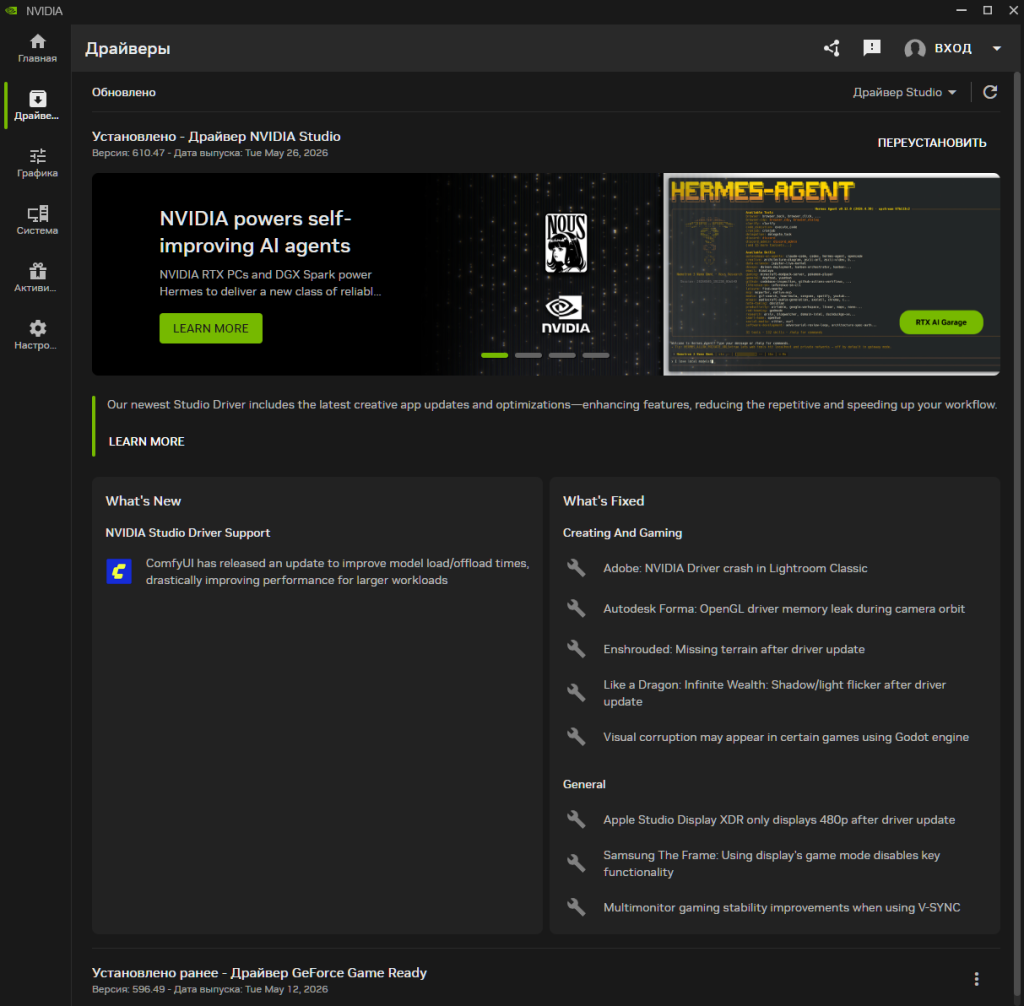Expand the account dropdown arrow
The width and height of the screenshot is (1024, 1006).
point(997,48)
